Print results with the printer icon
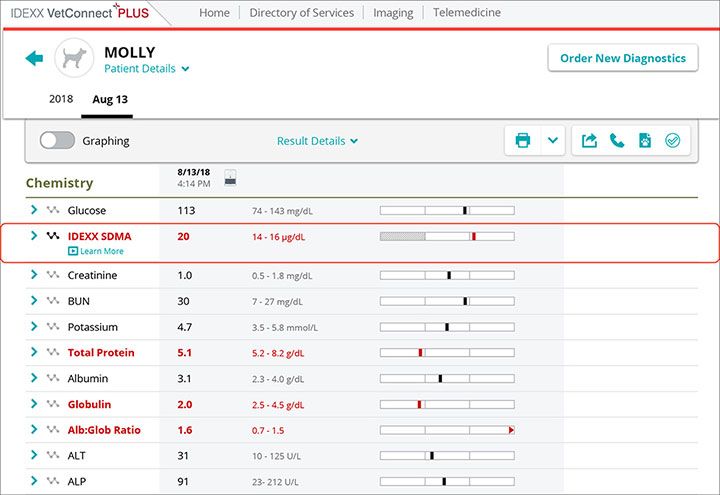 click(x=523, y=140)
